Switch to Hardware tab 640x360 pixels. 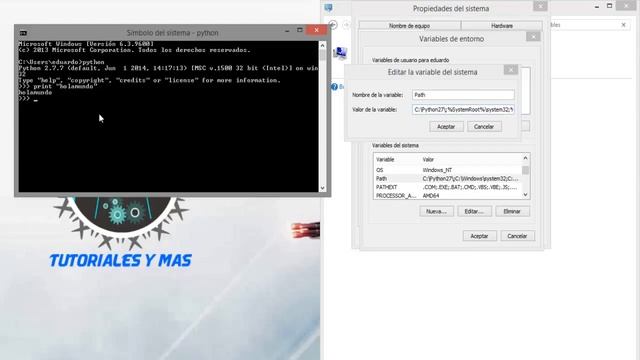pos(502,26)
